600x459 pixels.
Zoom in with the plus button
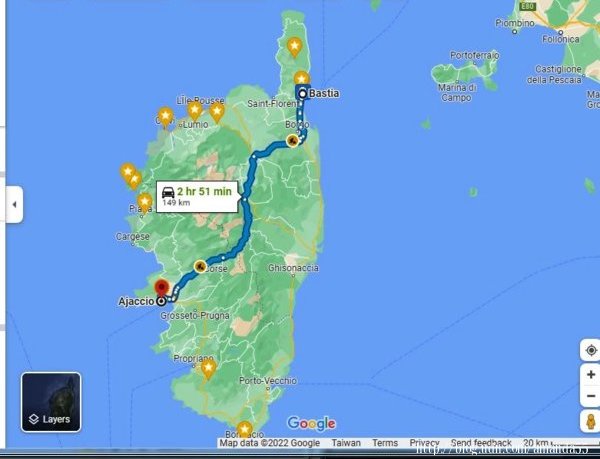click(590, 374)
